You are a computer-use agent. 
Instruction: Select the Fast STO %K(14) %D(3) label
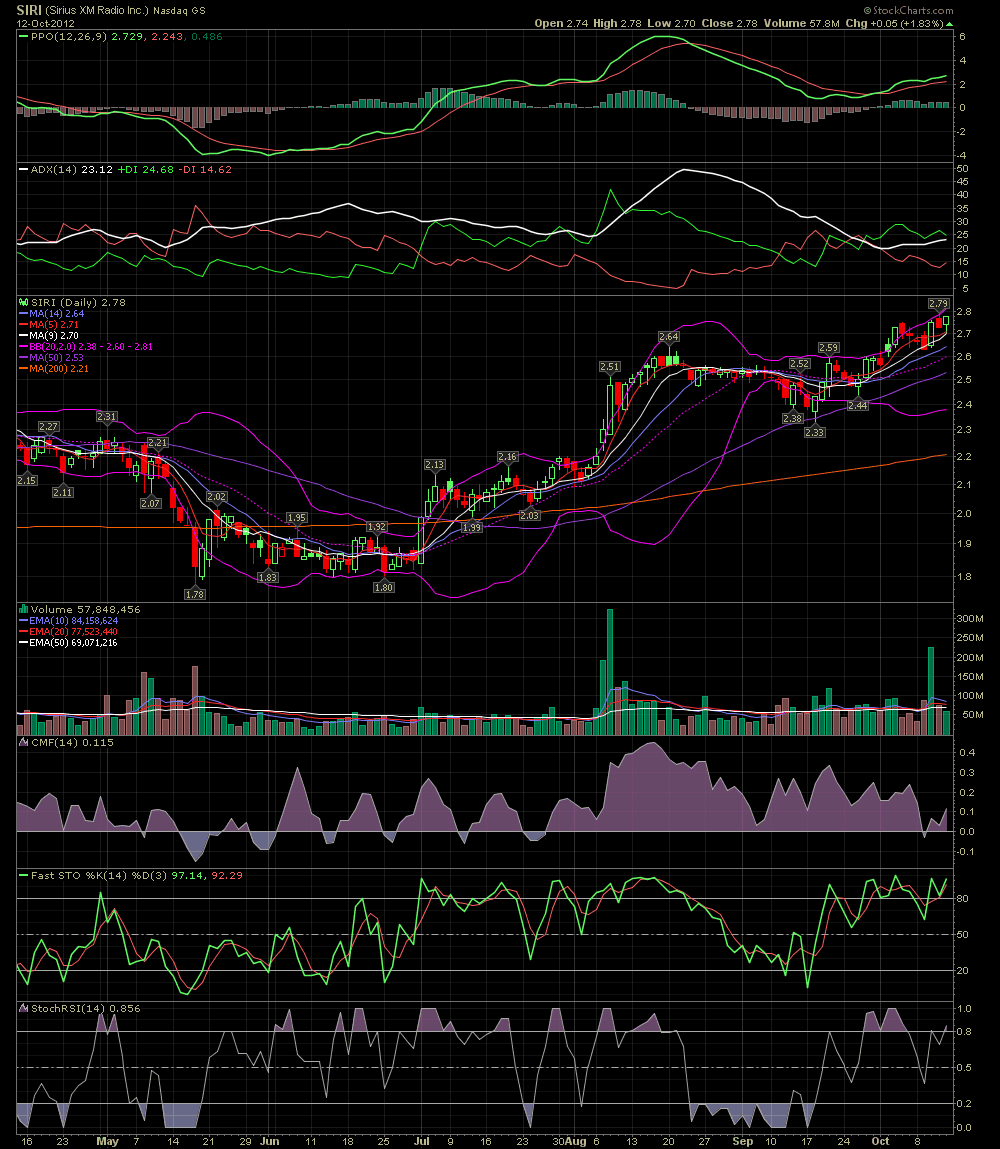[x=100, y=876]
